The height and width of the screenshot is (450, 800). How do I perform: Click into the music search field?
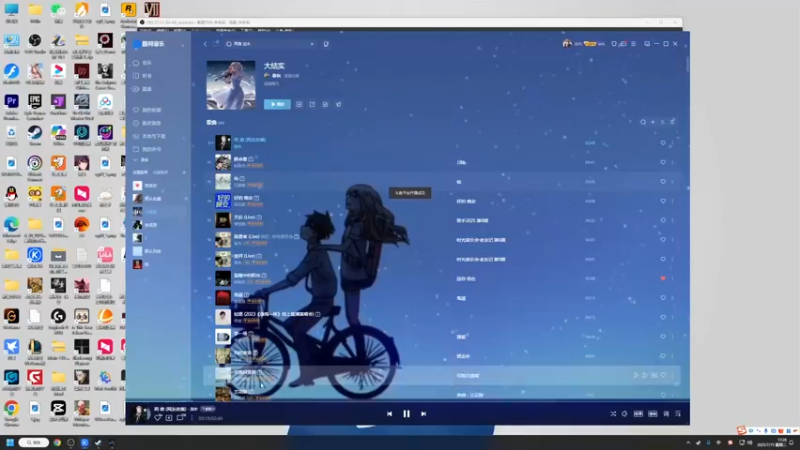pyautogui.click(x=270, y=44)
